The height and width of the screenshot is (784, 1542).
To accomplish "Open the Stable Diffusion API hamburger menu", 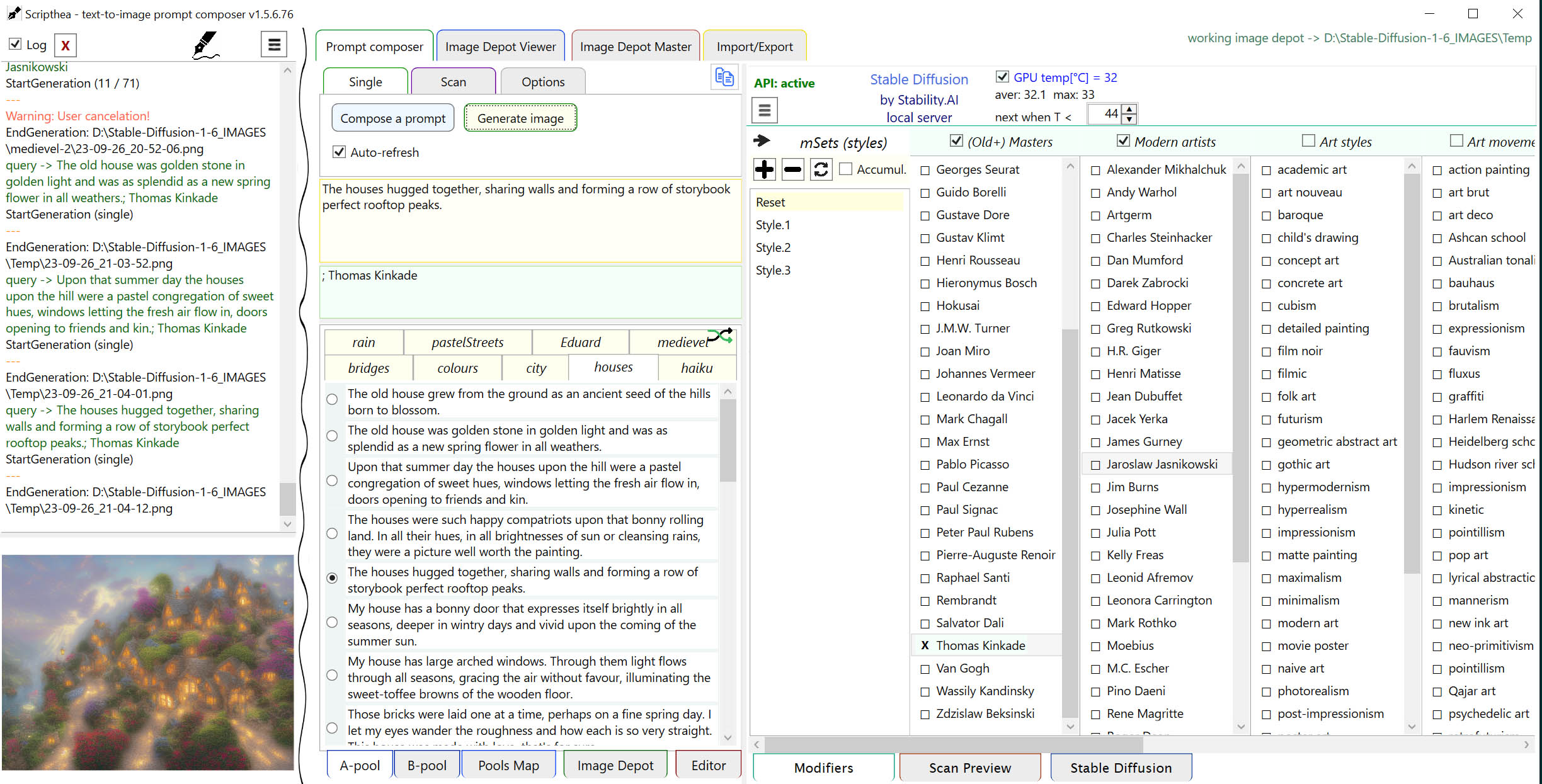I will point(765,111).
